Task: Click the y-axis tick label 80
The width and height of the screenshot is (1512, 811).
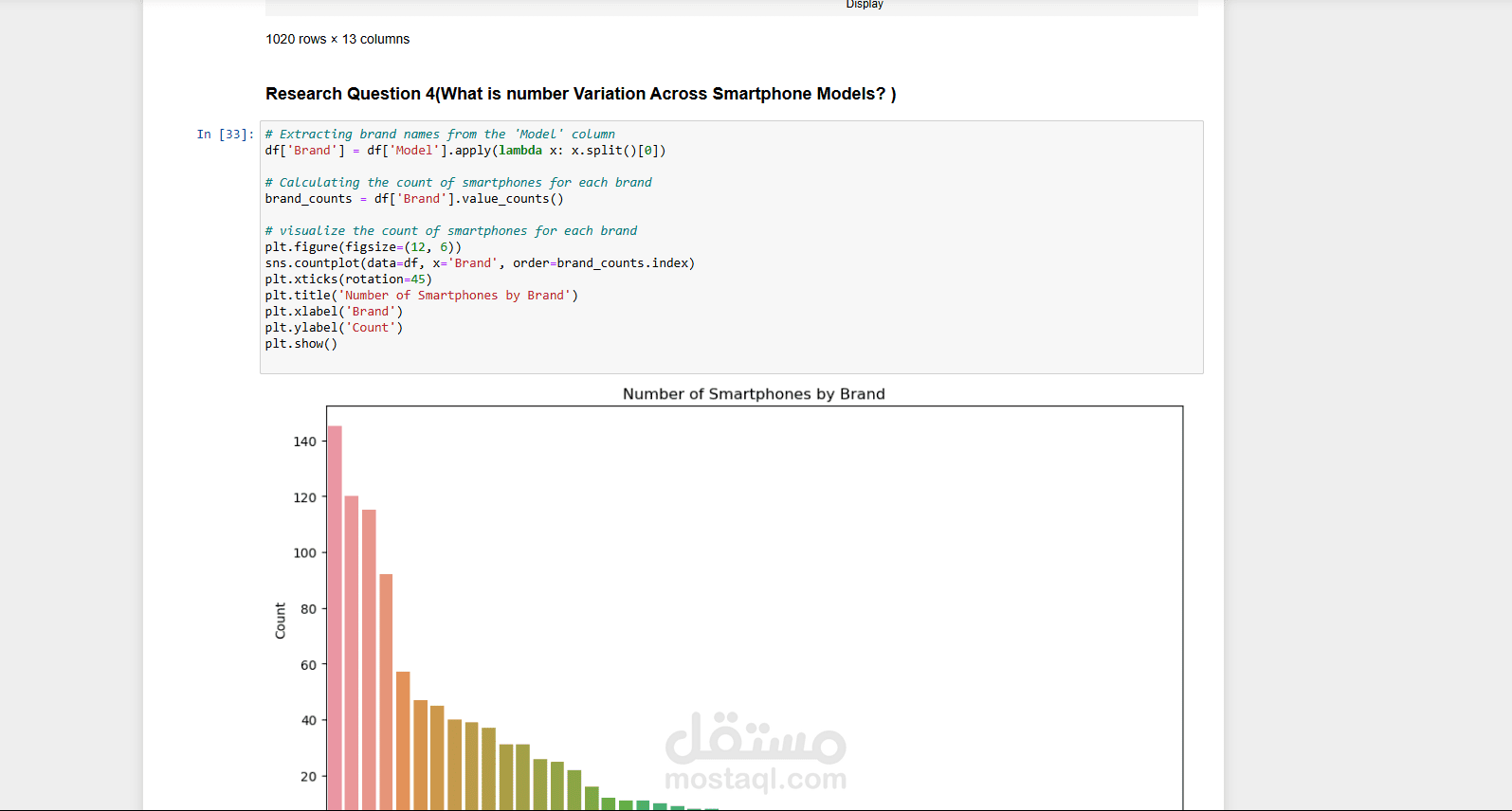Action: pos(308,609)
